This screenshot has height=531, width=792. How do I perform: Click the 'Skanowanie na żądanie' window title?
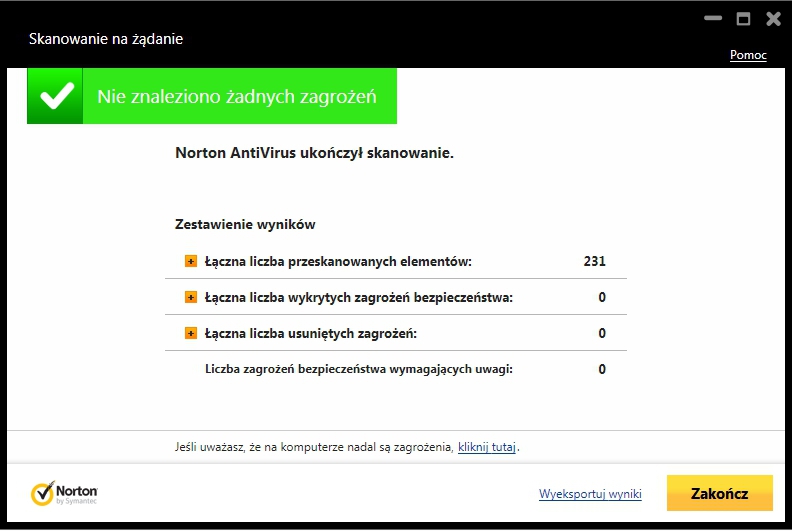(x=106, y=39)
